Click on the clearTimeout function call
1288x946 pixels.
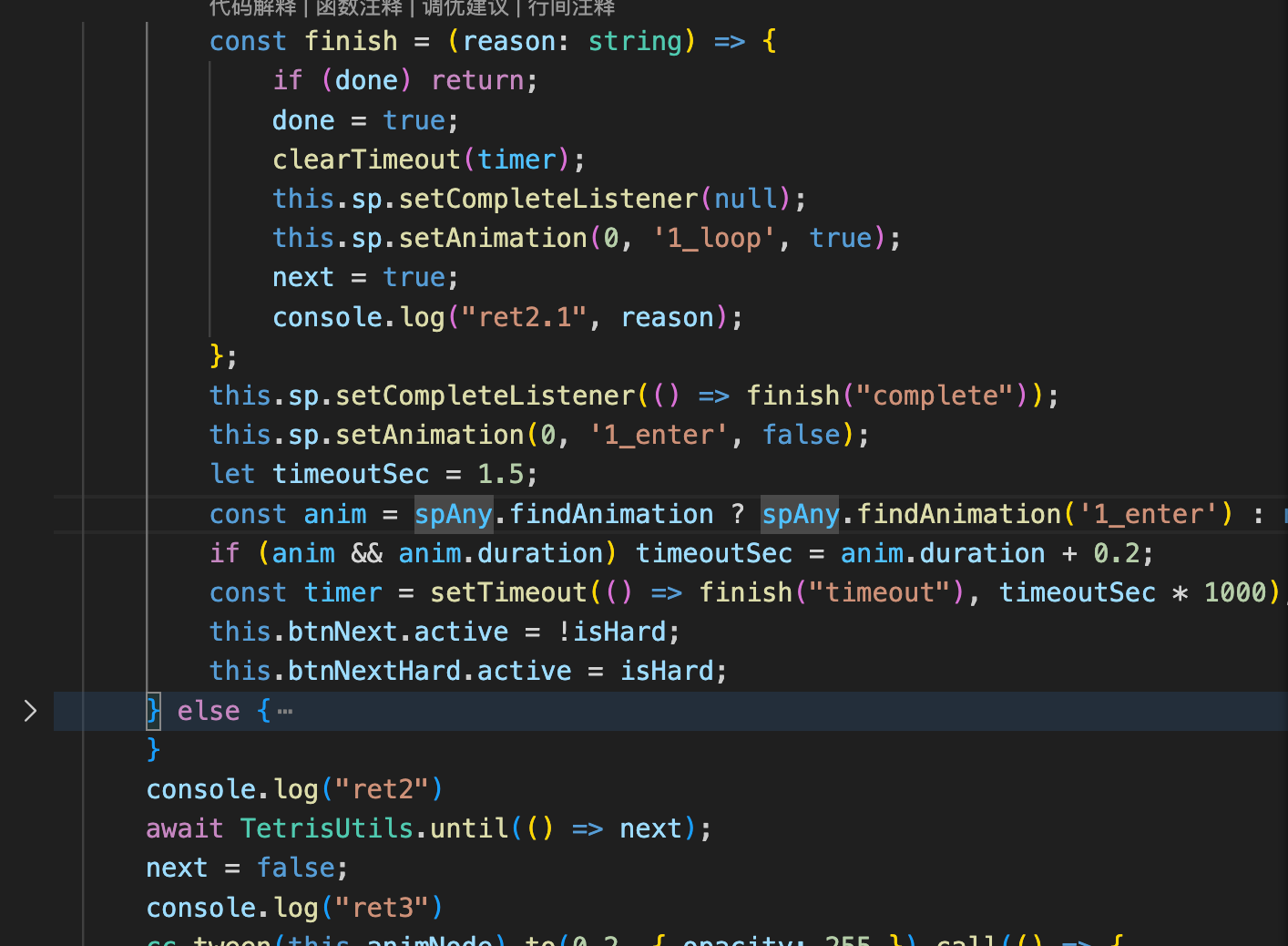point(366,159)
